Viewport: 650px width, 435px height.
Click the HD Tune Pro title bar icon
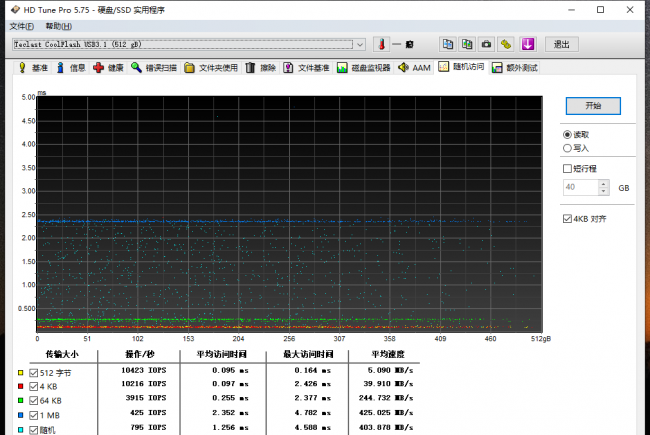[15, 10]
